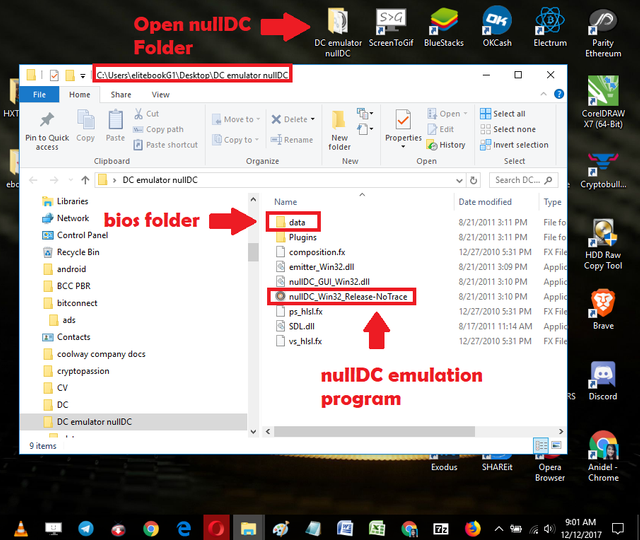The image size is (640, 540).
Task: Click the Search DC search box
Action: 524,180
